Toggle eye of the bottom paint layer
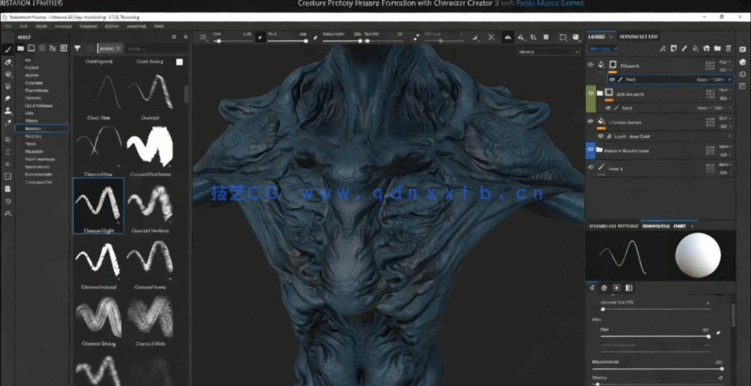The image size is (751, 386). coord(591,167)
